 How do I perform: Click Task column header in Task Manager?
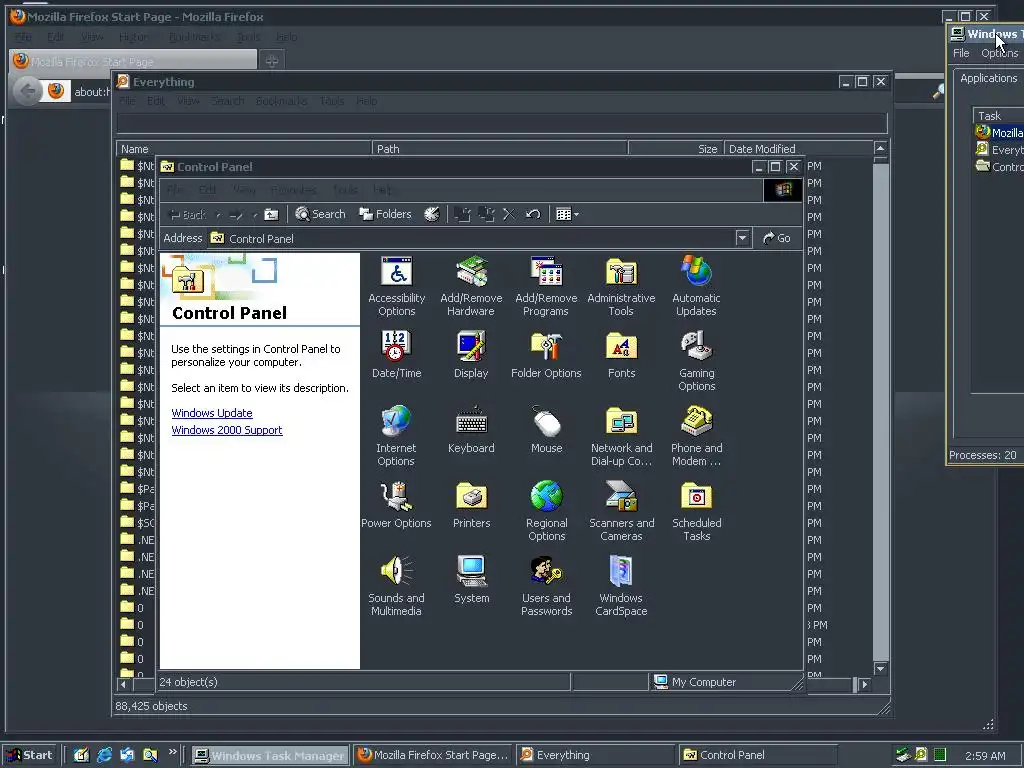[x=998, y=116]
